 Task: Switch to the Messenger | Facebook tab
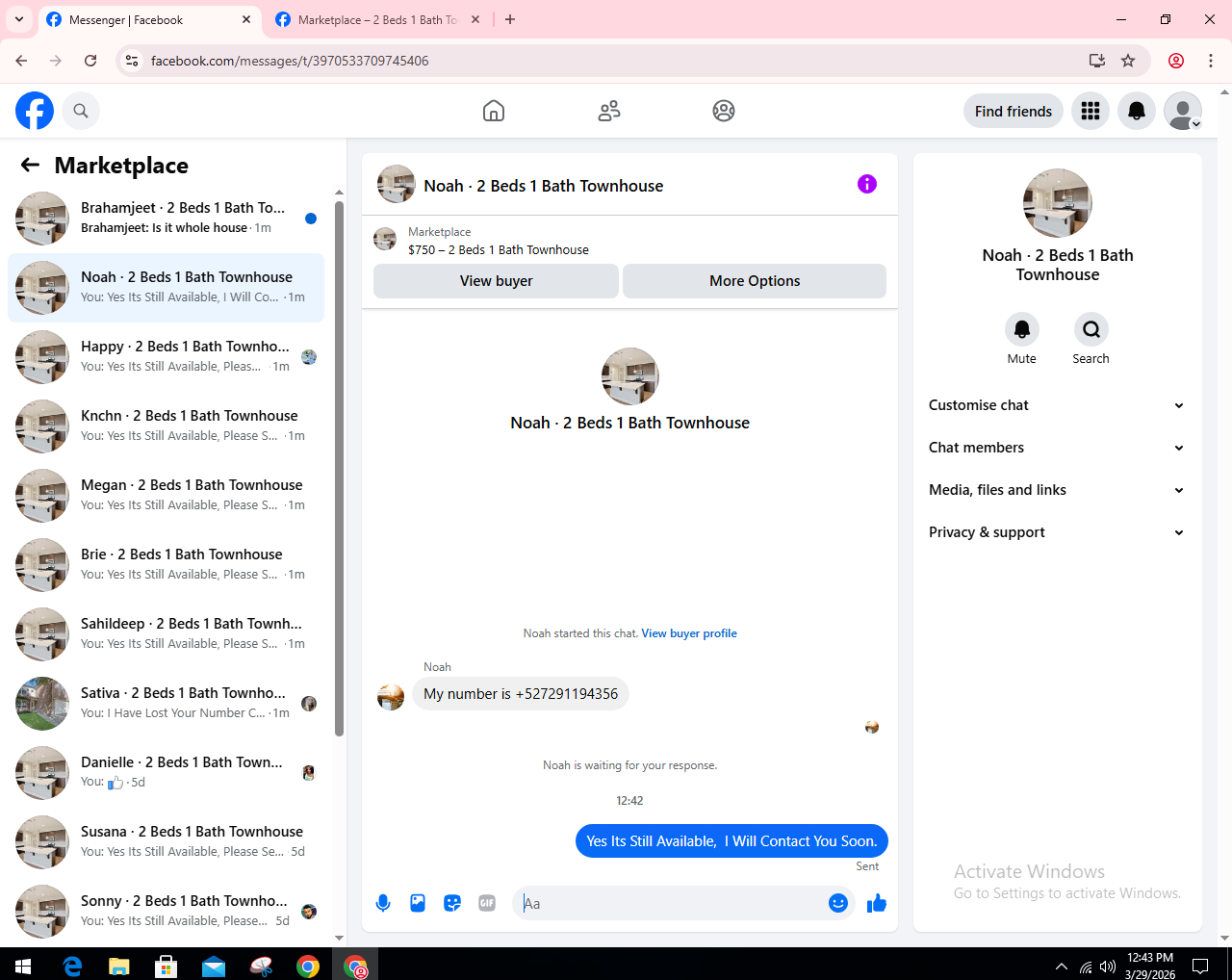149,20
